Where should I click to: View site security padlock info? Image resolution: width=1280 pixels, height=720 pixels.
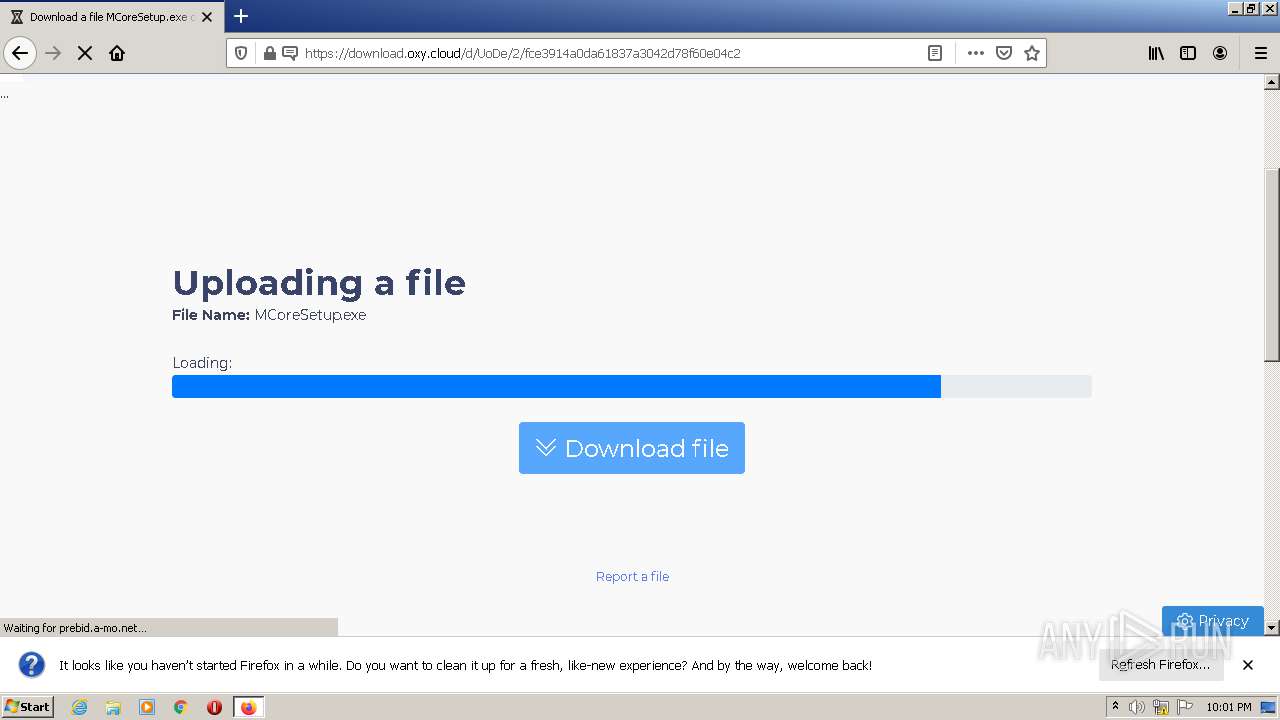click(269, 53)
